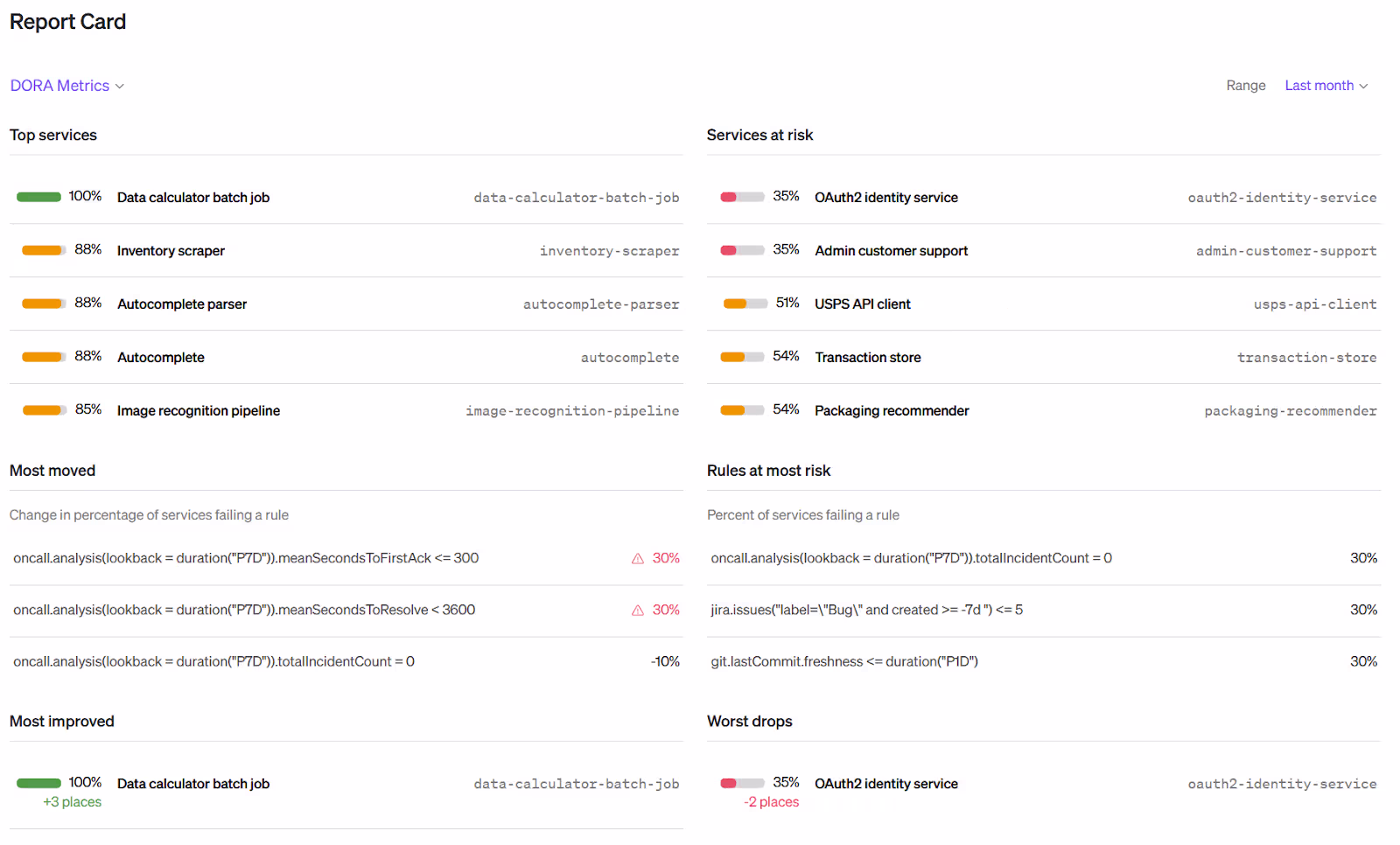Click the DORA Metrics chevron arrow

pos(120,87)
